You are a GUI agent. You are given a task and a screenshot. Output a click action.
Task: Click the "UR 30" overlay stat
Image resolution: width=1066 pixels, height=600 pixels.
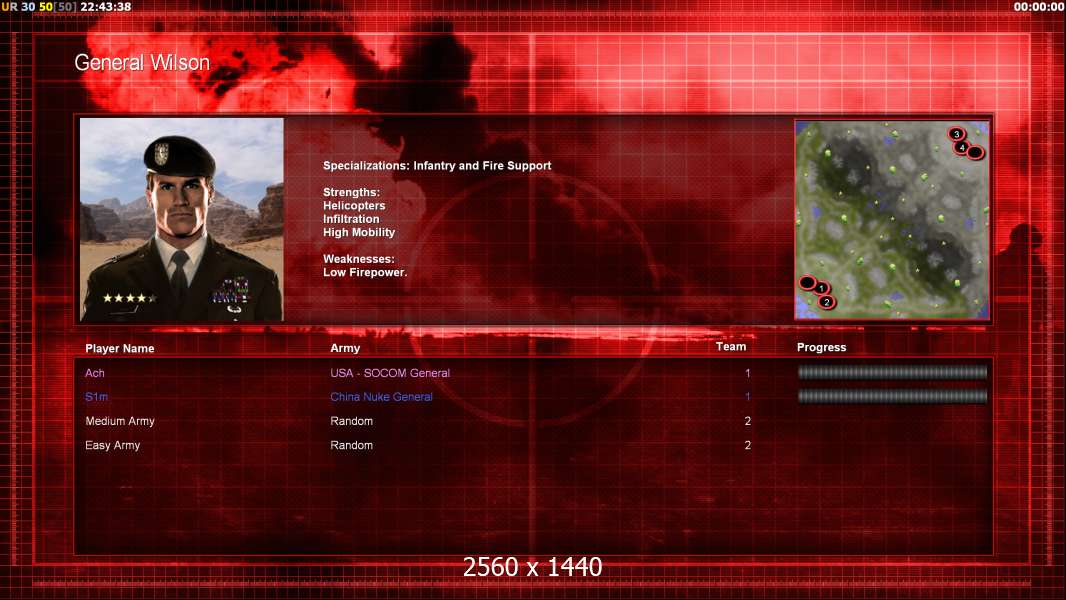(18, 7)
